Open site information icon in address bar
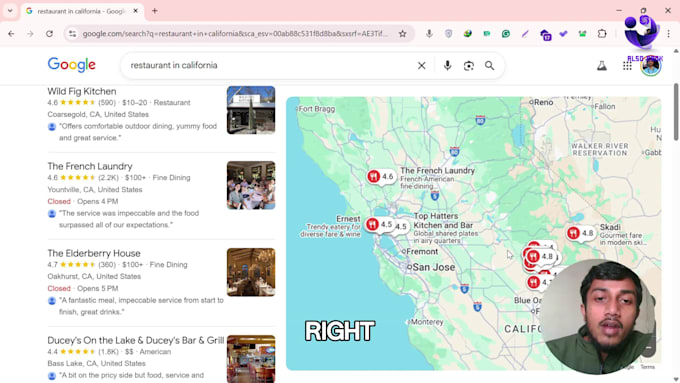This screenshot has height=383, width=680. 72,34
